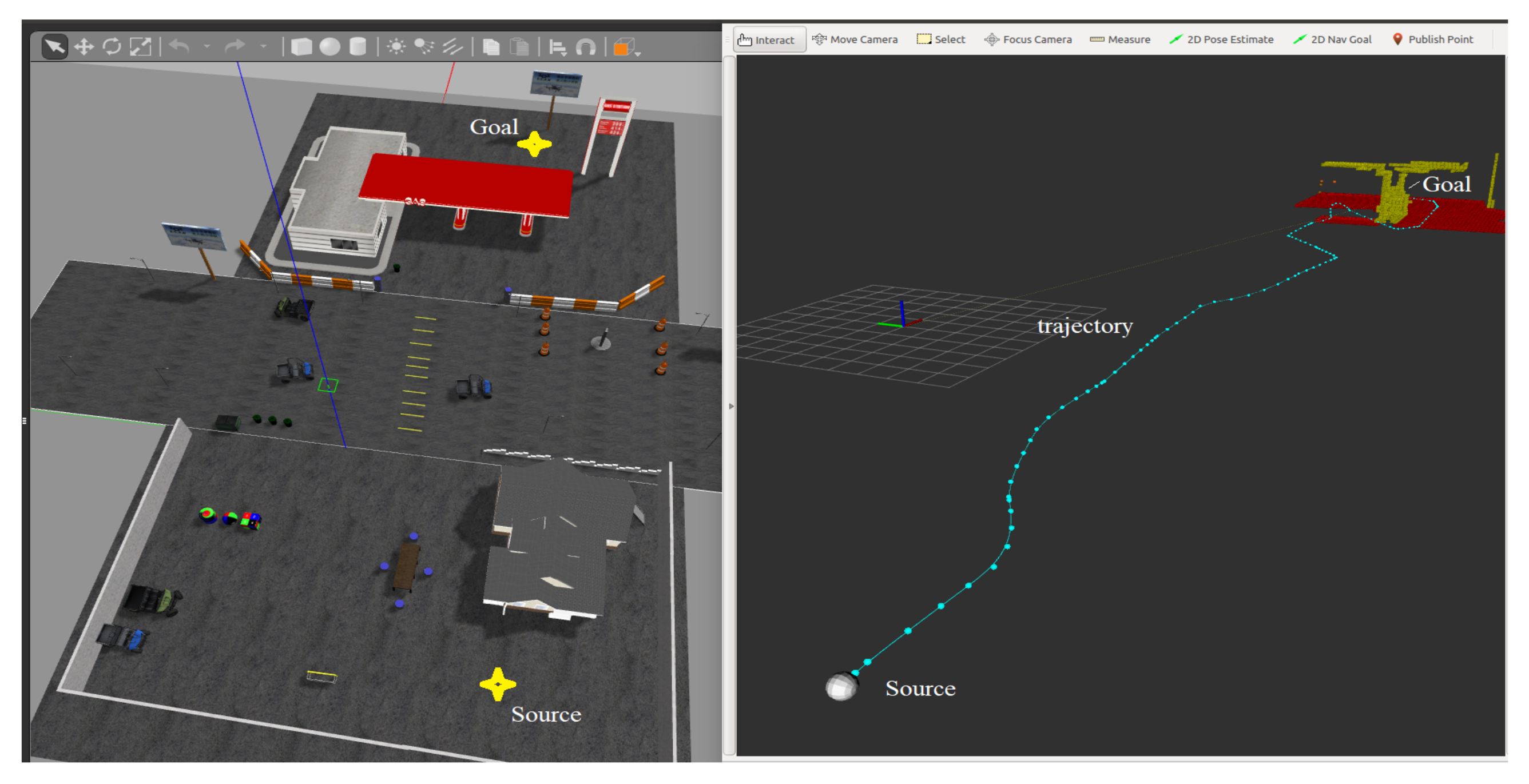The image size is (1529, 784).
Task: Open the undo history dropdown arrow
Action: pyautogui.click(x=206, y=46)
